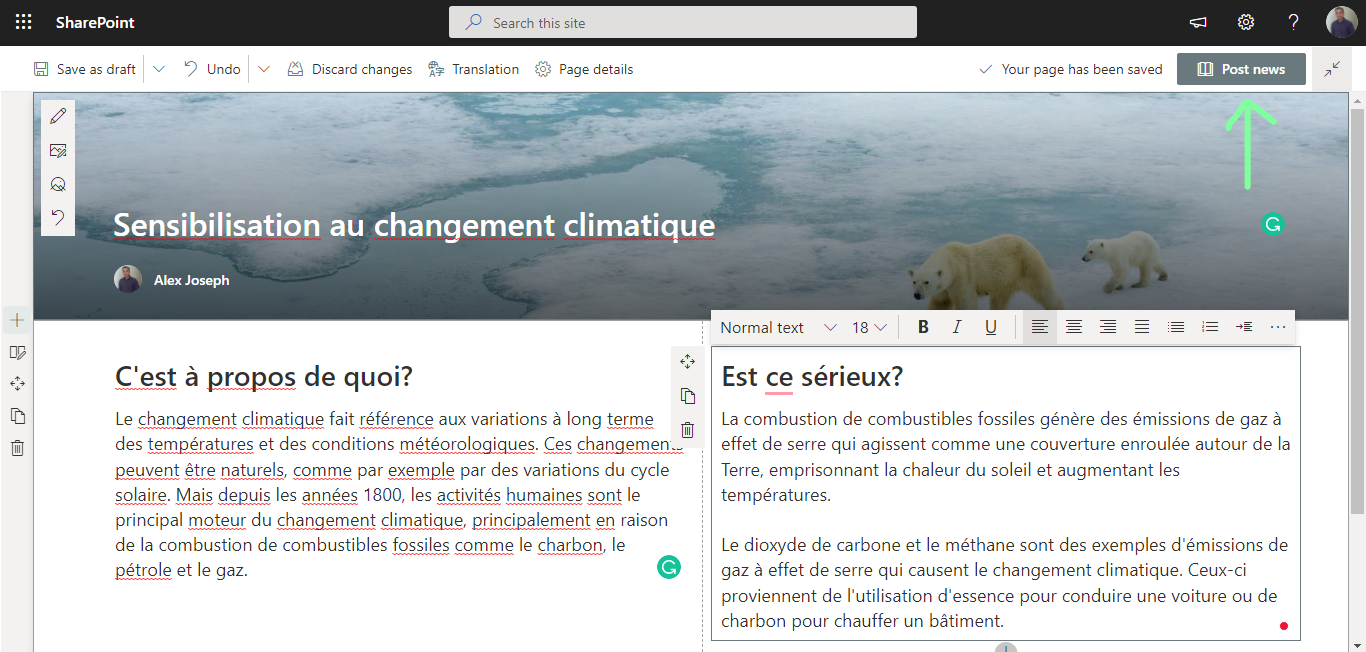Image resolution: width=1366 pixels, height=652 pixels.
Task: Delete the right text section via trash icon
Action: 687,430
